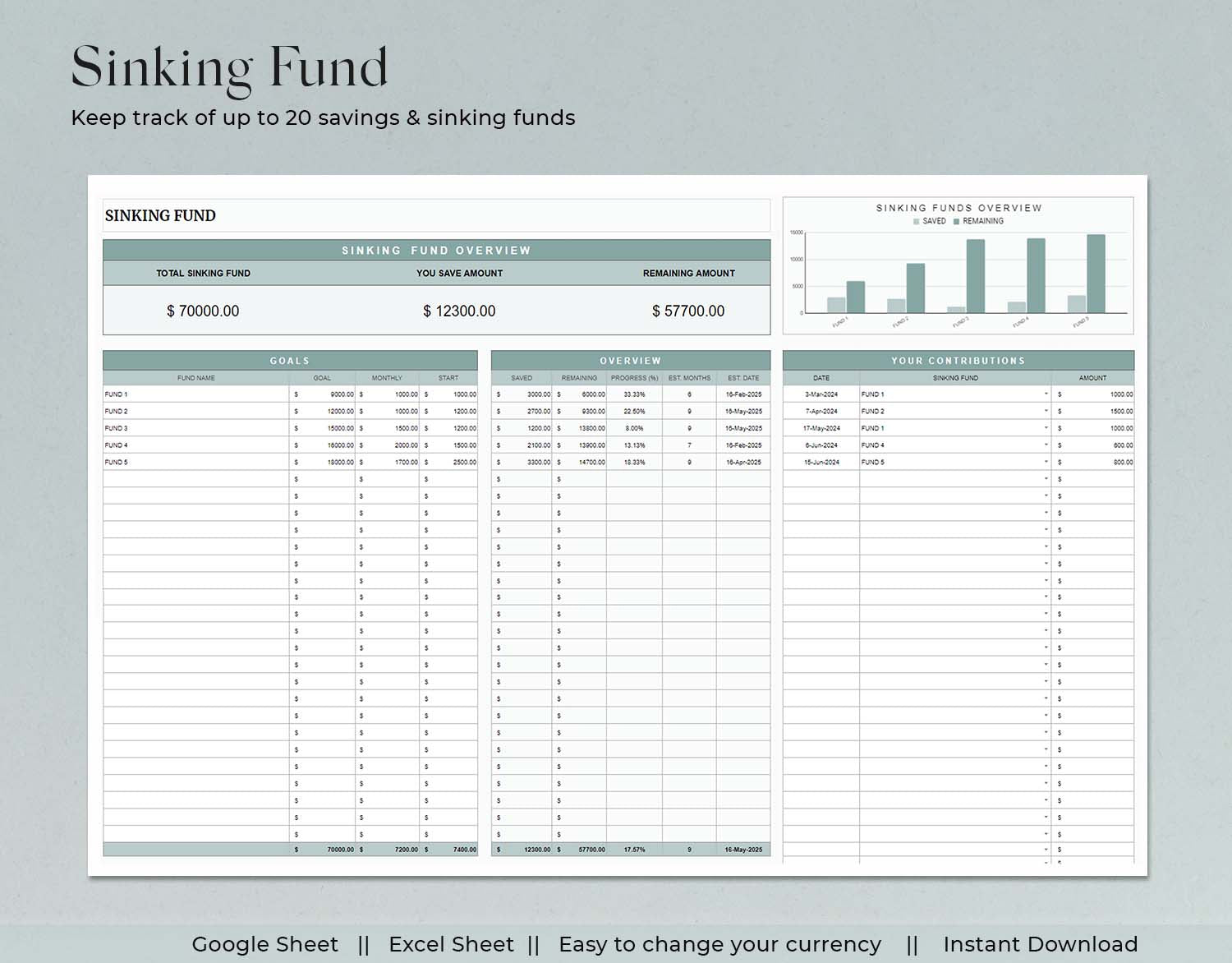Select the total sinking fund value $ 70000.00

click(x=203, y=311)
